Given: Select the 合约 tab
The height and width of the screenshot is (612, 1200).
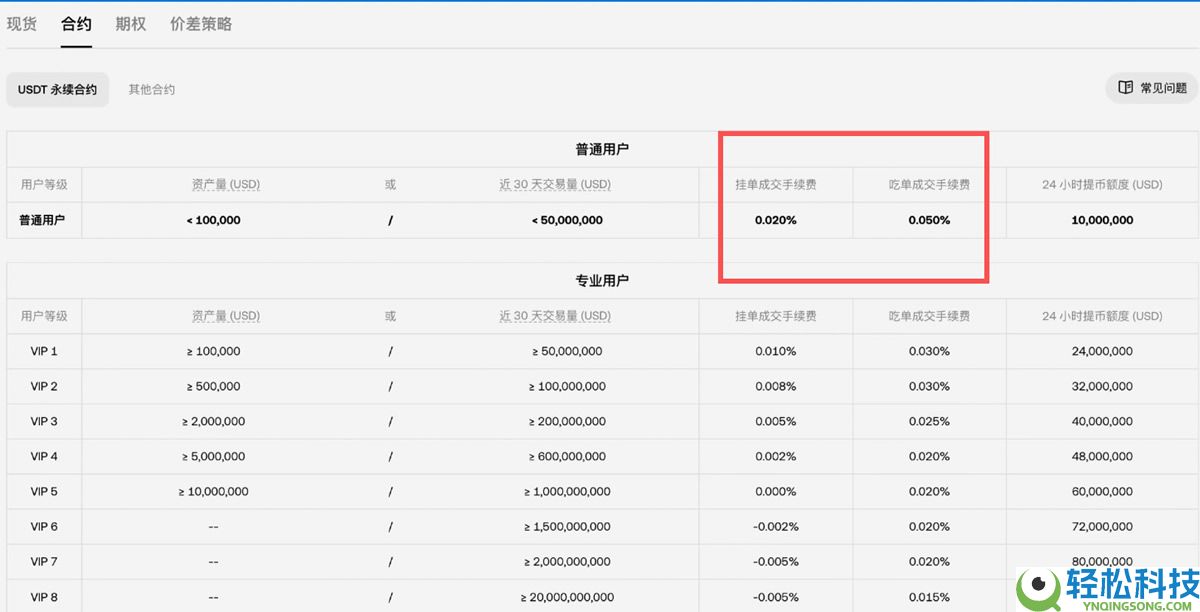Looking at the screenshot, I should (x=76, y=23).
